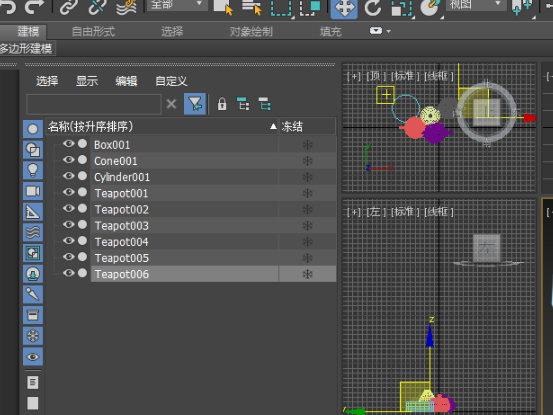This screenshot has width=553, height=415.
Task: Hide Teapot003 using its eye icon
Action: (x=68, y=224)
